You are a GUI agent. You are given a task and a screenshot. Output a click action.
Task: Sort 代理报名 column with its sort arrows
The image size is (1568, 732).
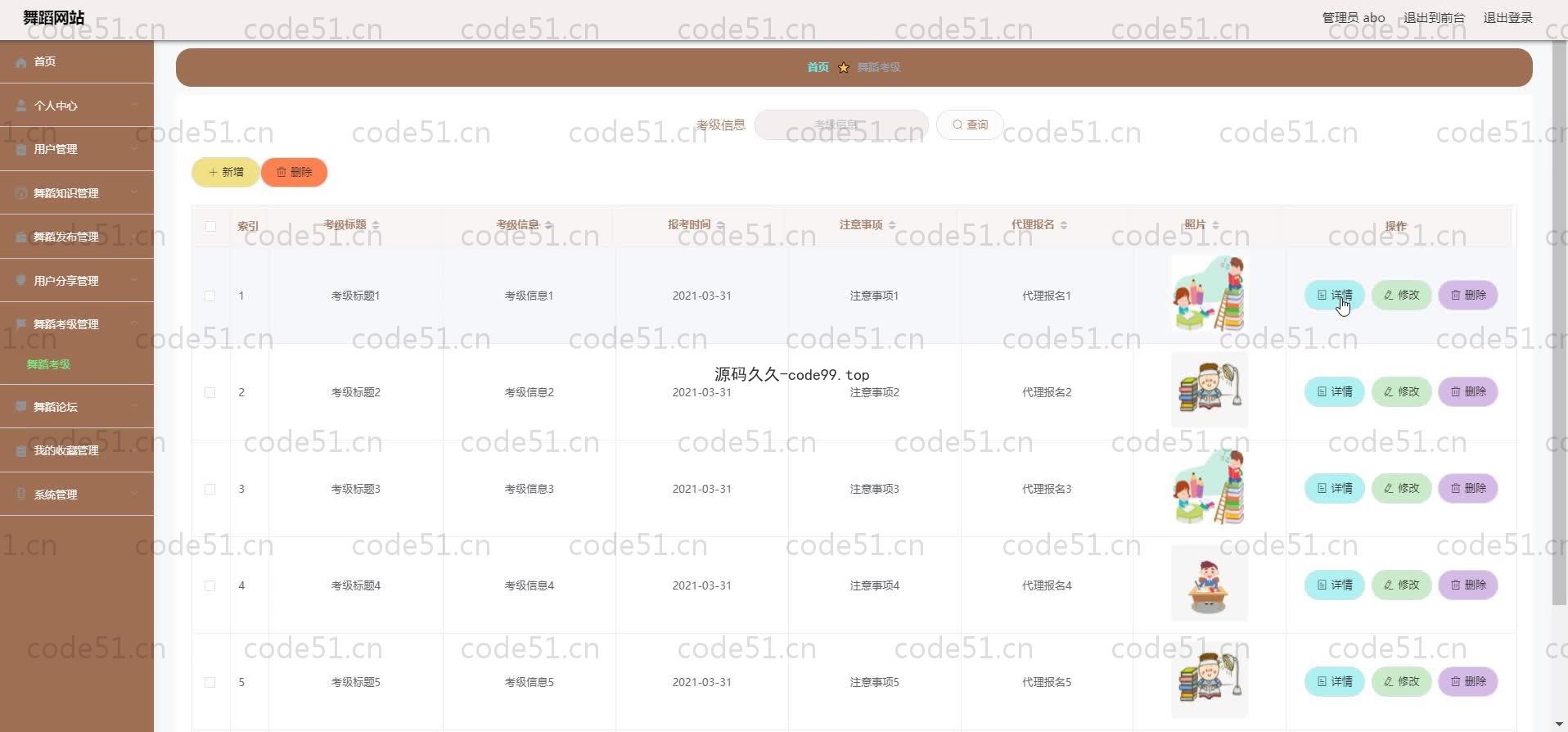pyautogui.click(x=1064, y=225)
